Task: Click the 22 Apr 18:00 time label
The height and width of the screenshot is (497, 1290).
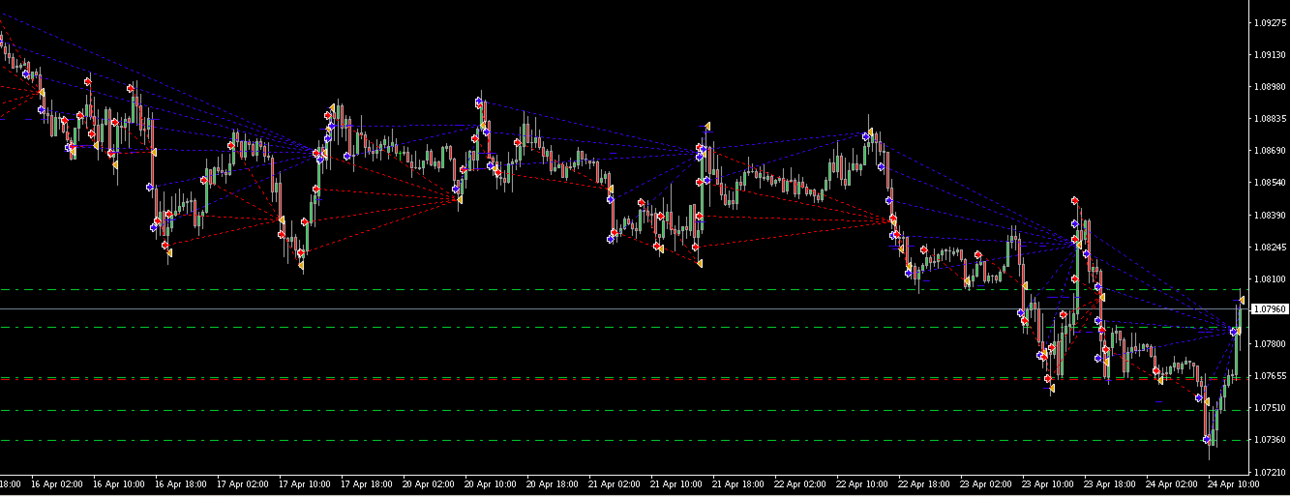Action: 925,484
